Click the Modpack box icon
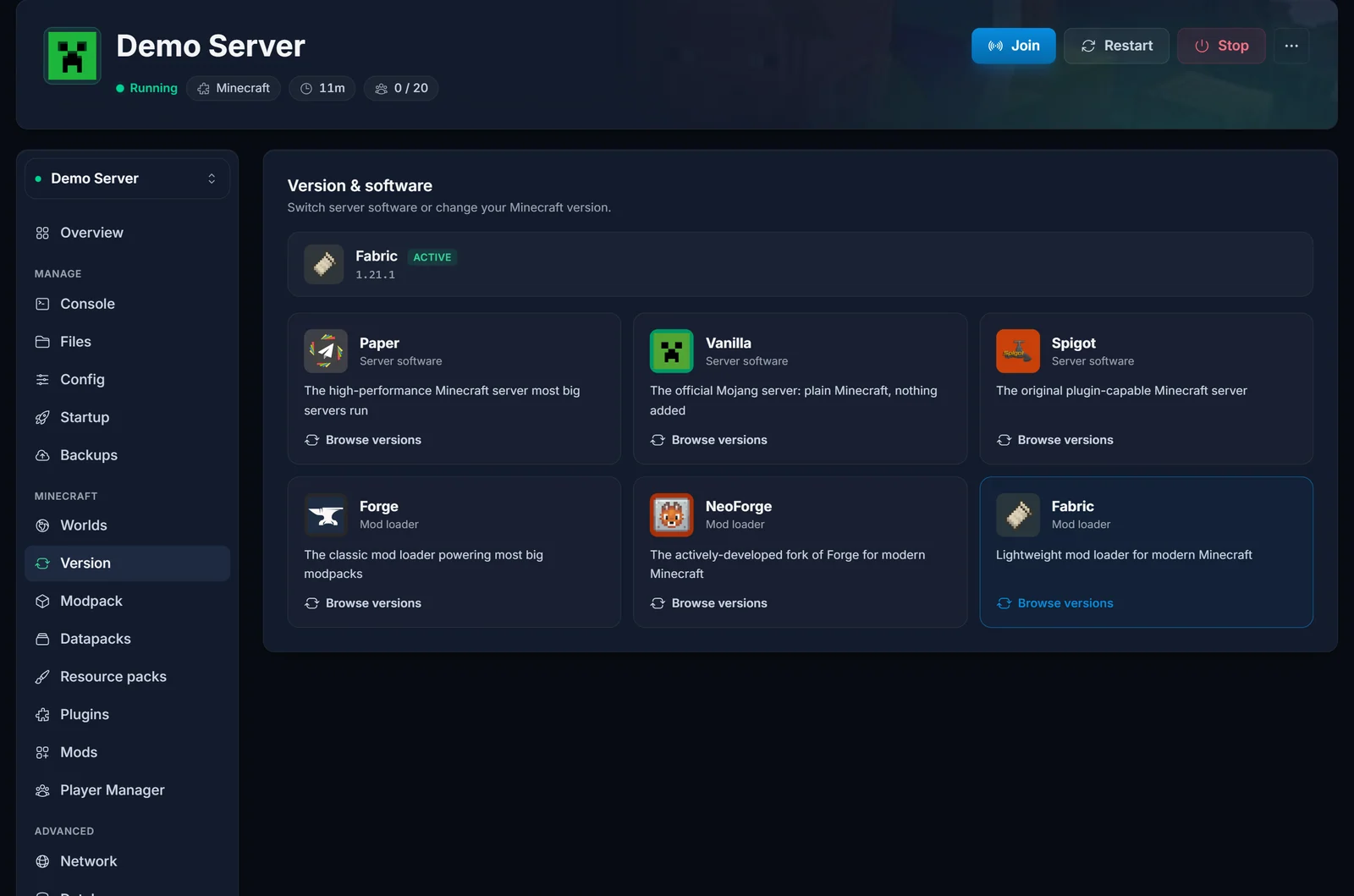Screen dimensions: 1354x896 click(x=42, y=601)
